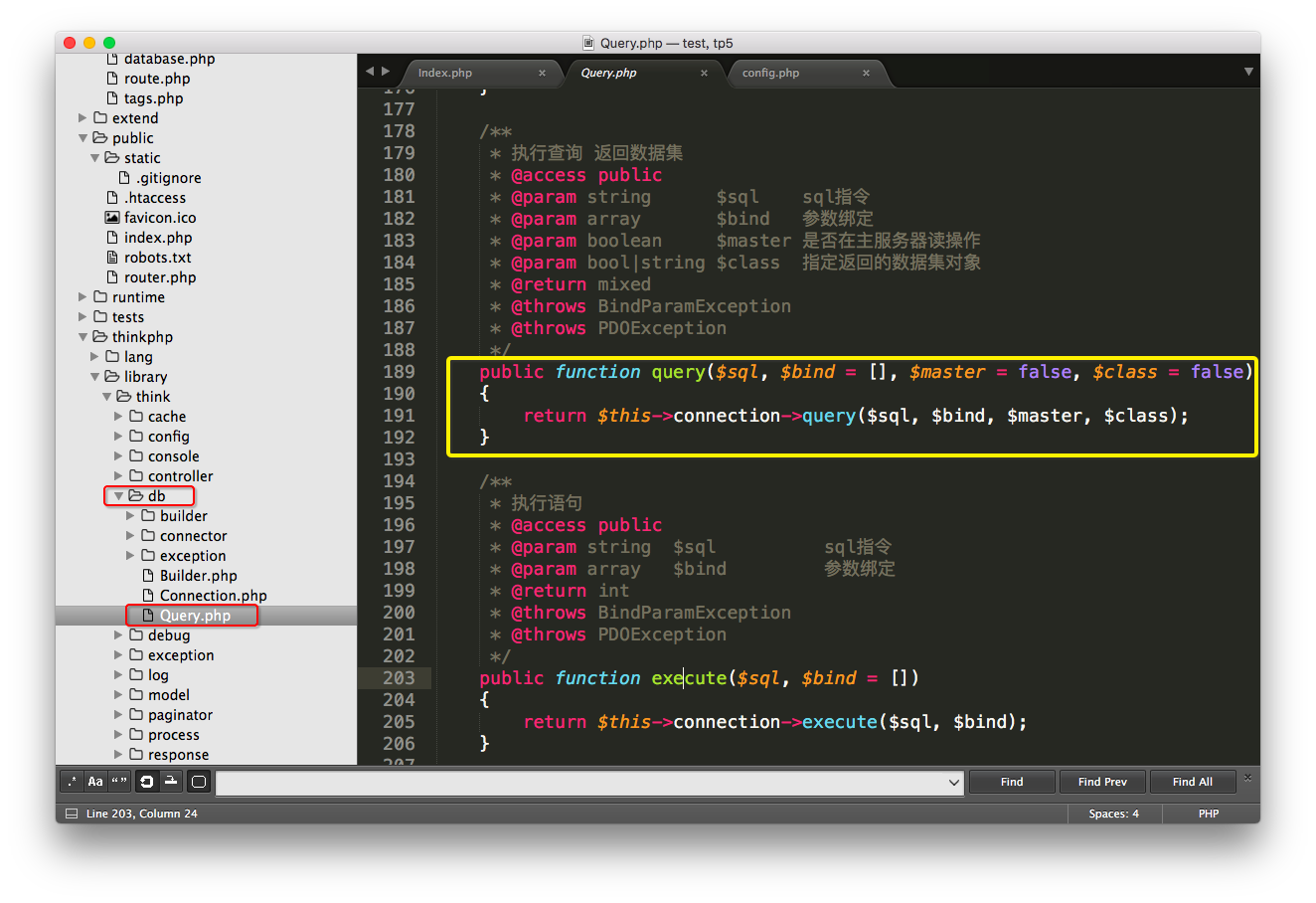
Task: Open the Spaces: 4 indentation menu
Action: 1113,813
